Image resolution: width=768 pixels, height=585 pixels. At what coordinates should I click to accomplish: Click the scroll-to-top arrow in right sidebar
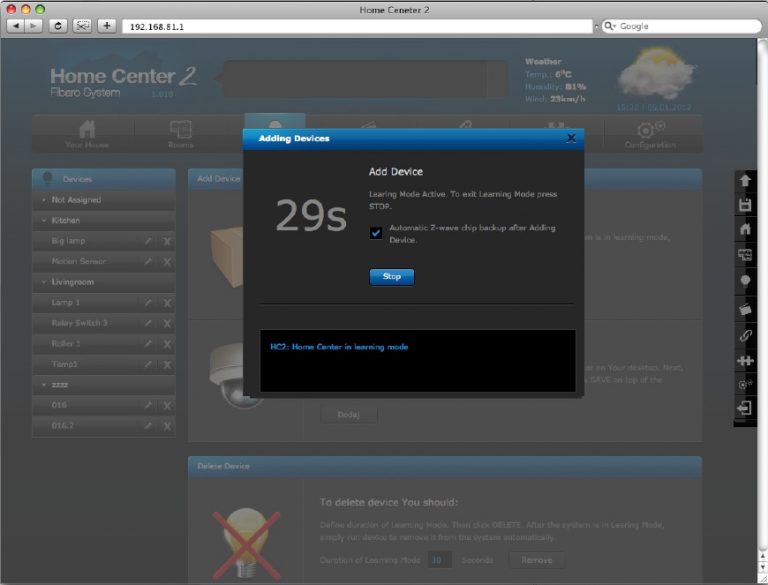[x=745, y=180]
